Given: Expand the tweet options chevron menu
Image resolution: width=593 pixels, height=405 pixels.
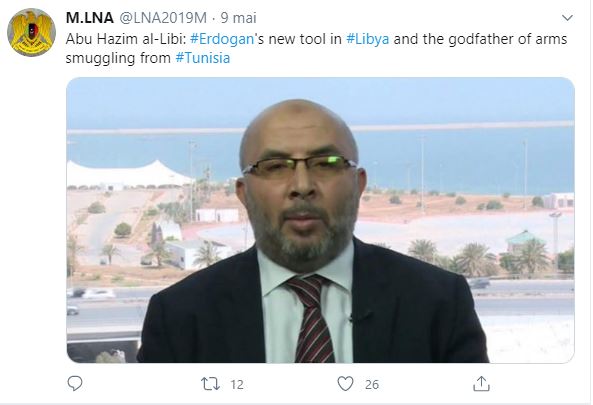Looking at the screenshot, I should point(567,18).
